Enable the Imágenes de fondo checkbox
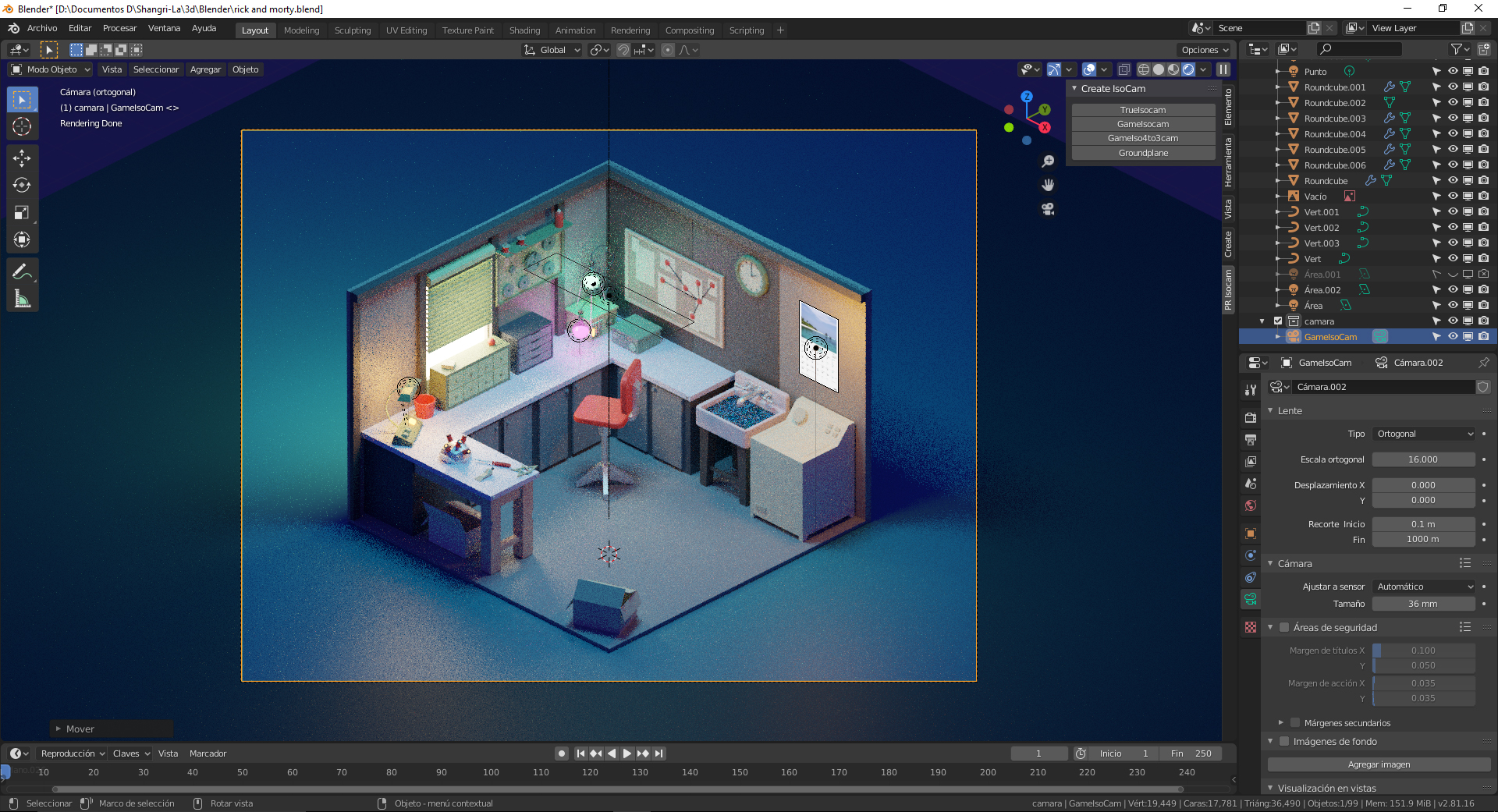The image size is (1498, 812). click(x=1284, y=741)
